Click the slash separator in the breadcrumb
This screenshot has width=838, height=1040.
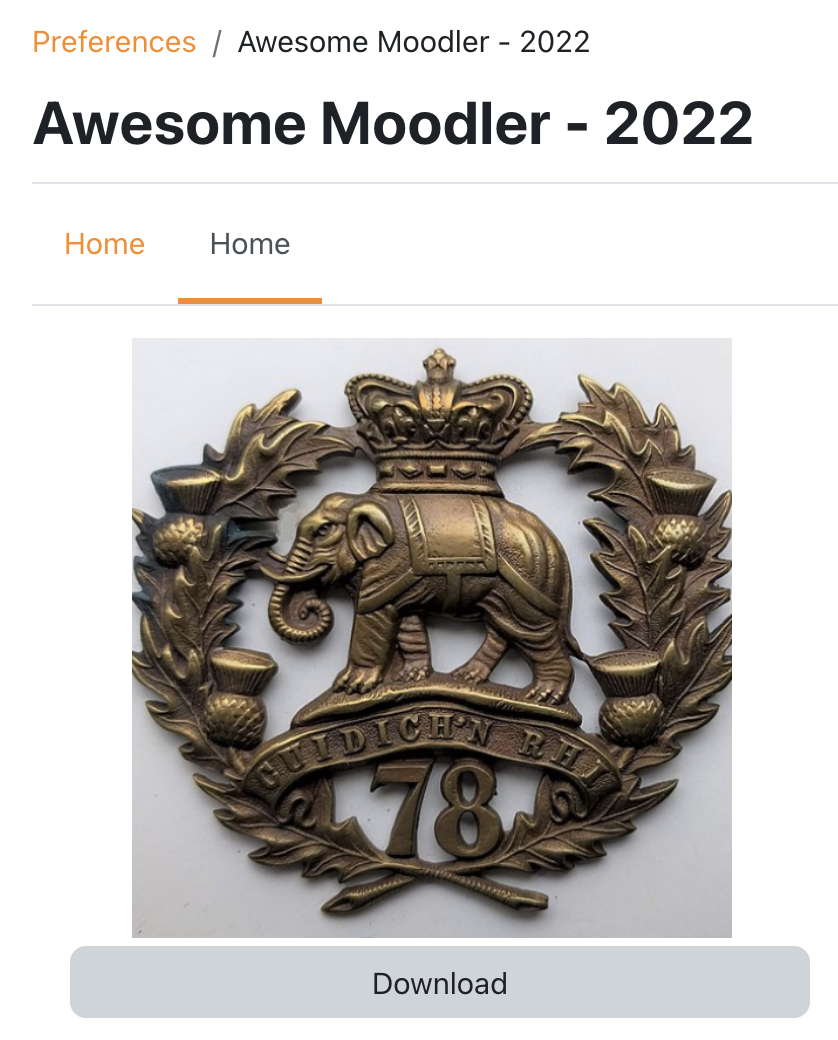tap(216, 42)
